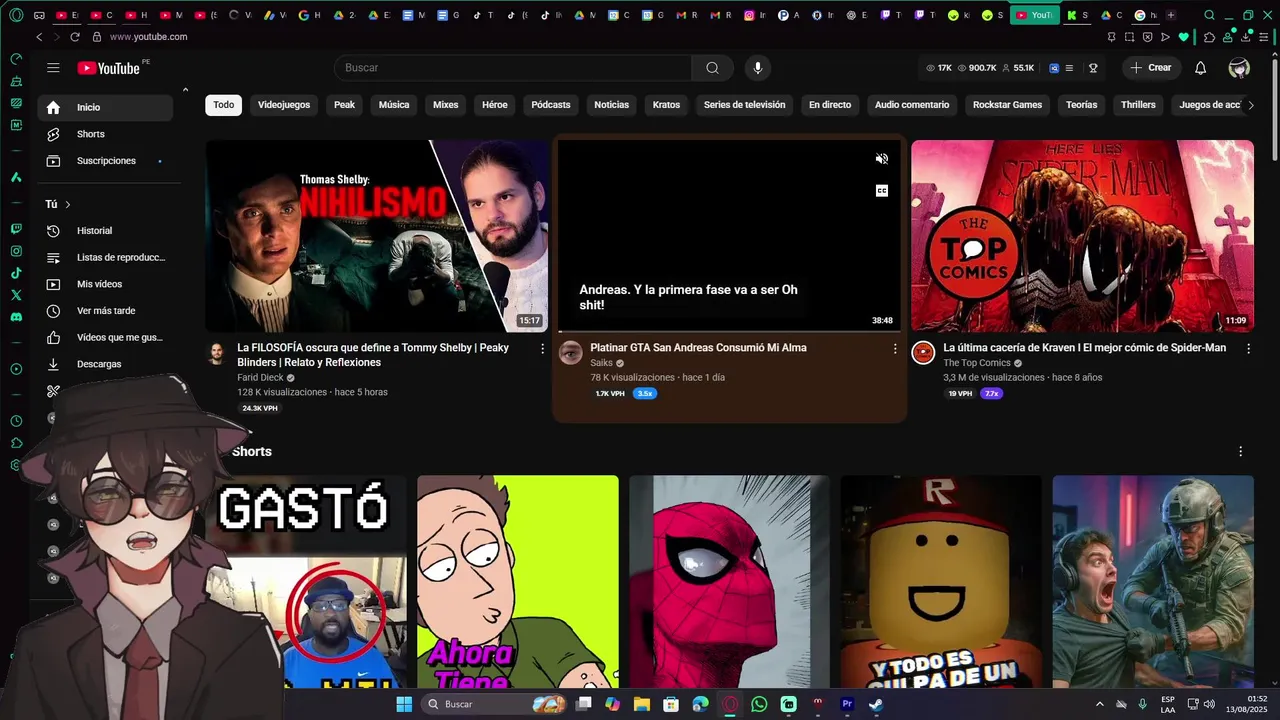1280x720 pixels.
Task: Click the pin icon in the address bar
Action: (x=1111, y=37)
